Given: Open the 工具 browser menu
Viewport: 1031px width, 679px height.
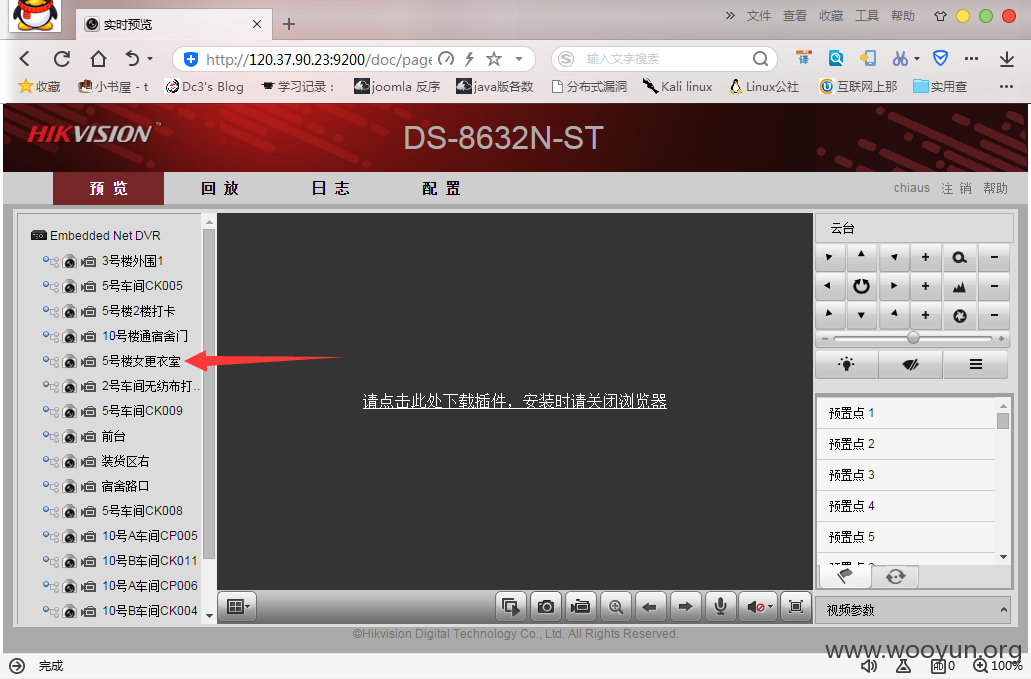Looking at the screenshot, I should [867, 16].
